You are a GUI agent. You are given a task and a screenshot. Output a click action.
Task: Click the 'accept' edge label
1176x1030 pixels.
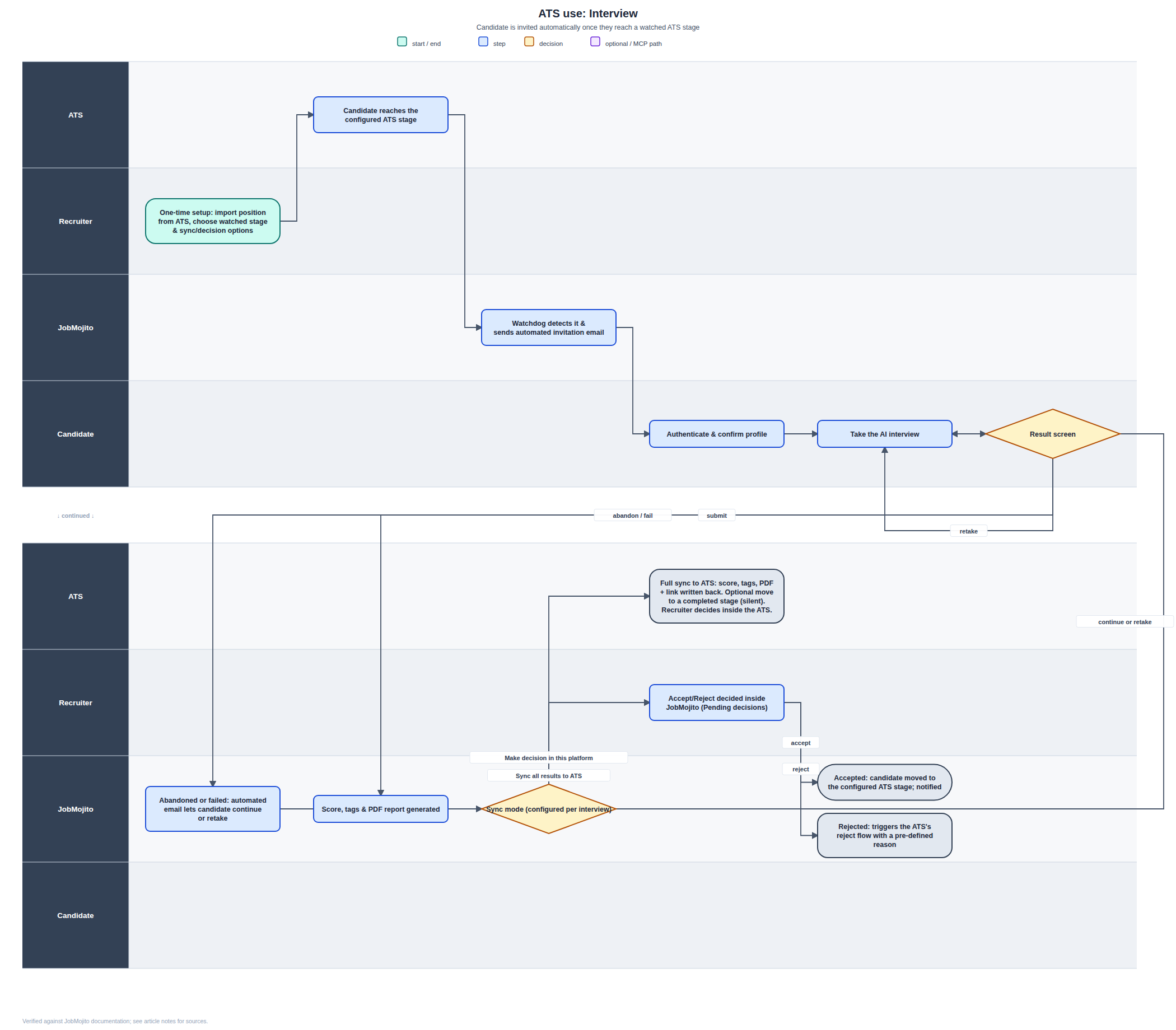pos(800,743)
